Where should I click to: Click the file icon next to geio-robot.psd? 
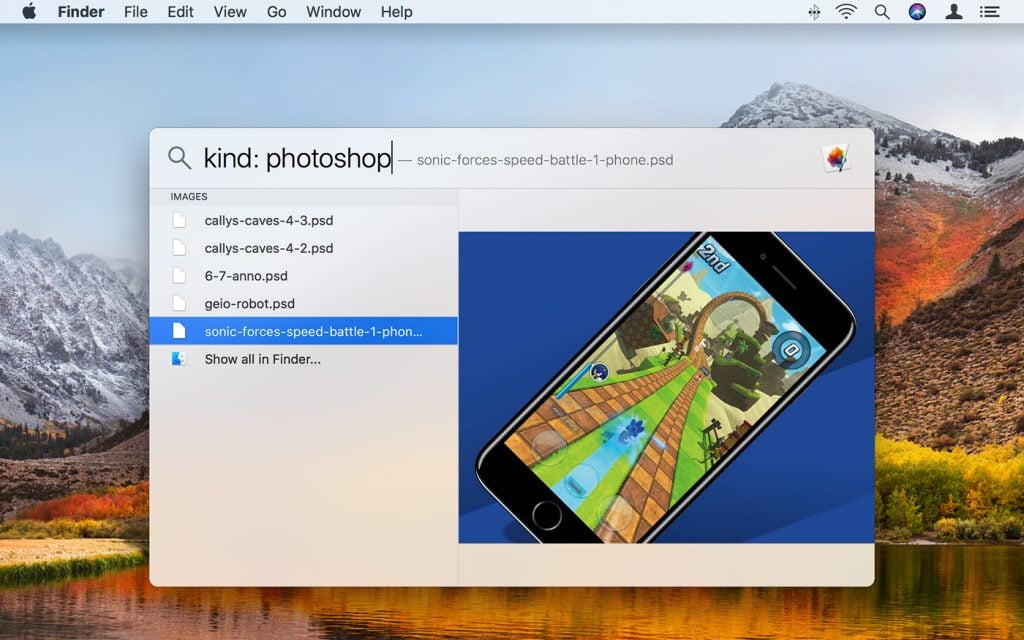[179, 303]
